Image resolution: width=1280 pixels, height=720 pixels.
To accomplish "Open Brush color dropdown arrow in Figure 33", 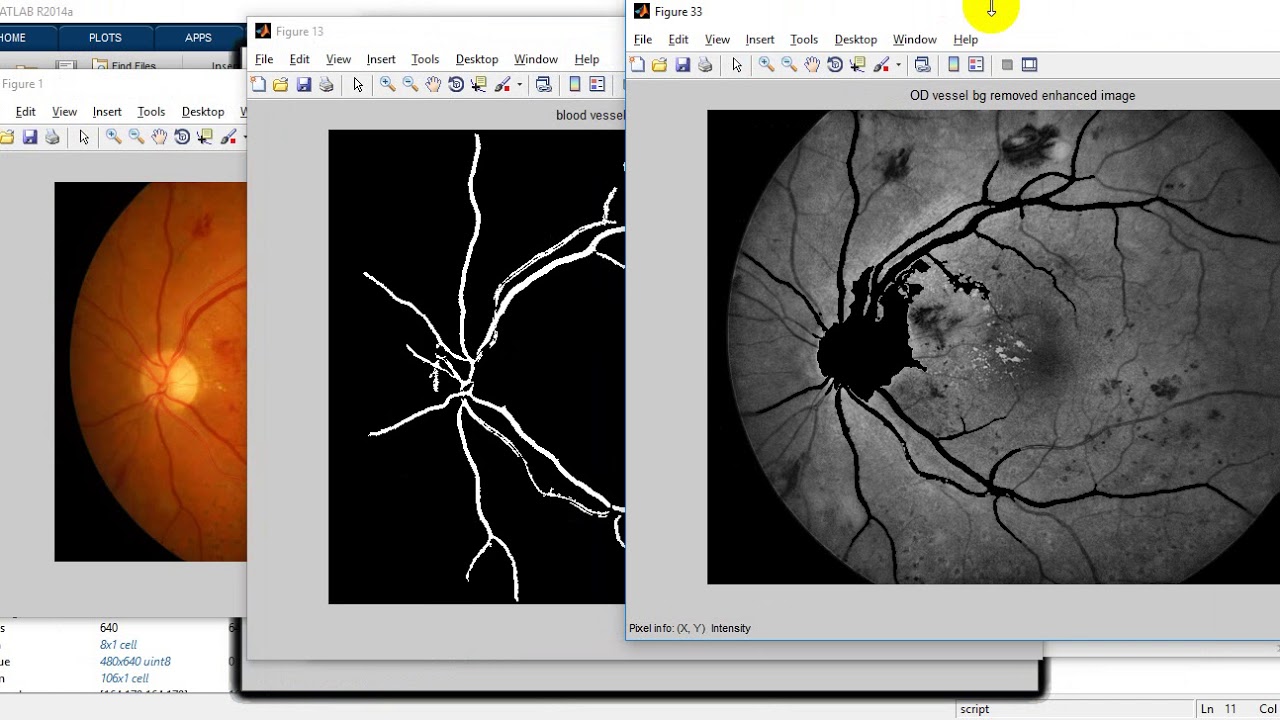I will point(898,65).
